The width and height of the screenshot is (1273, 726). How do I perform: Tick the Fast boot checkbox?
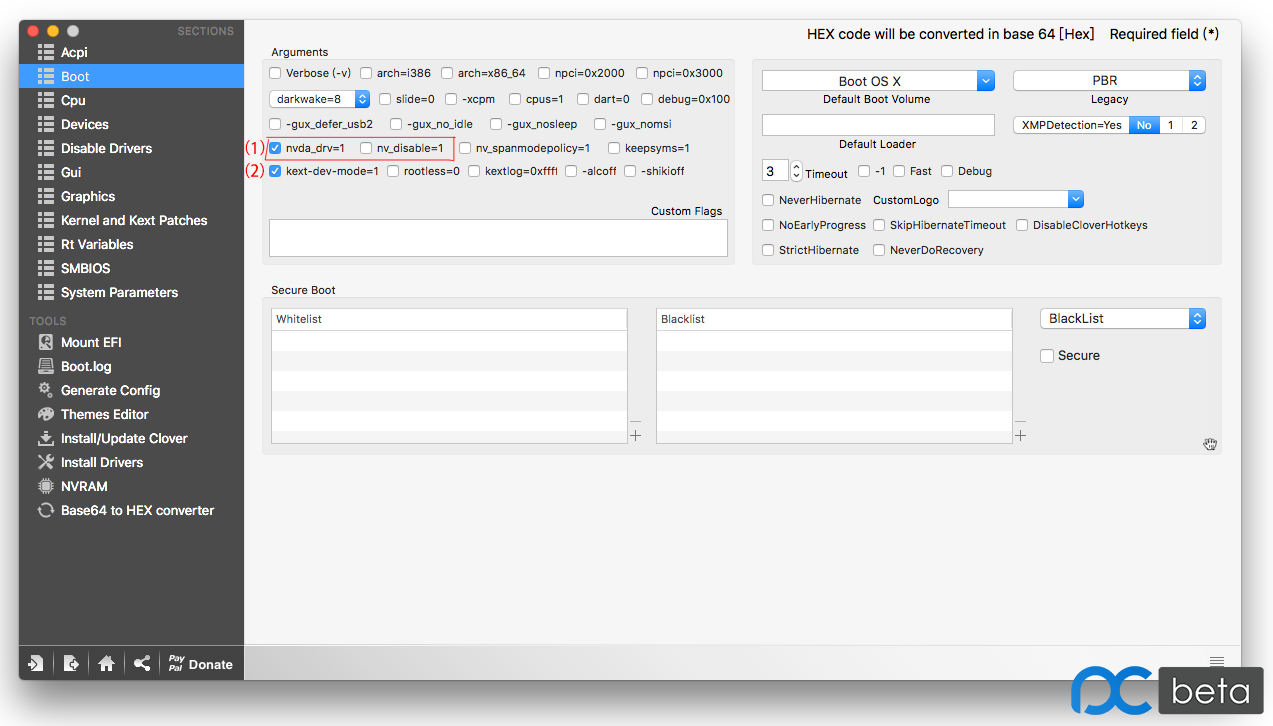pos(899,172)
